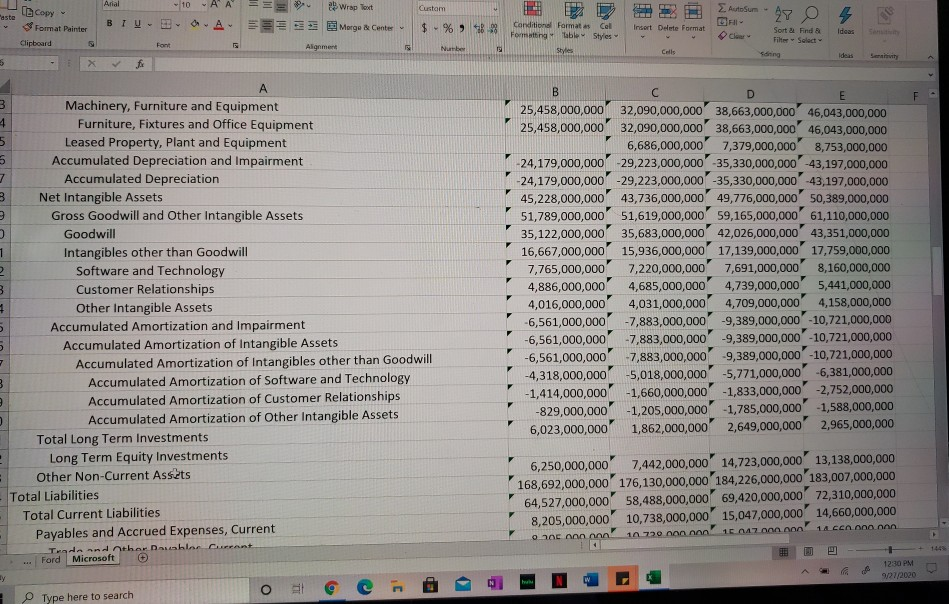The height and width of the screenshot is (604, 949).
Task: Toggle center horizontal alignment
Action: (267, 26)
